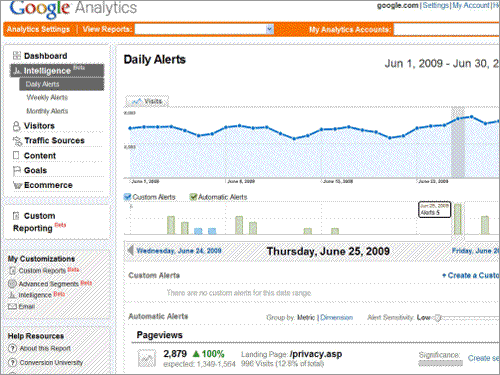Screen dimensions: 500x375
Task: Group automatic alerts by Dimension
Action: 336,318
